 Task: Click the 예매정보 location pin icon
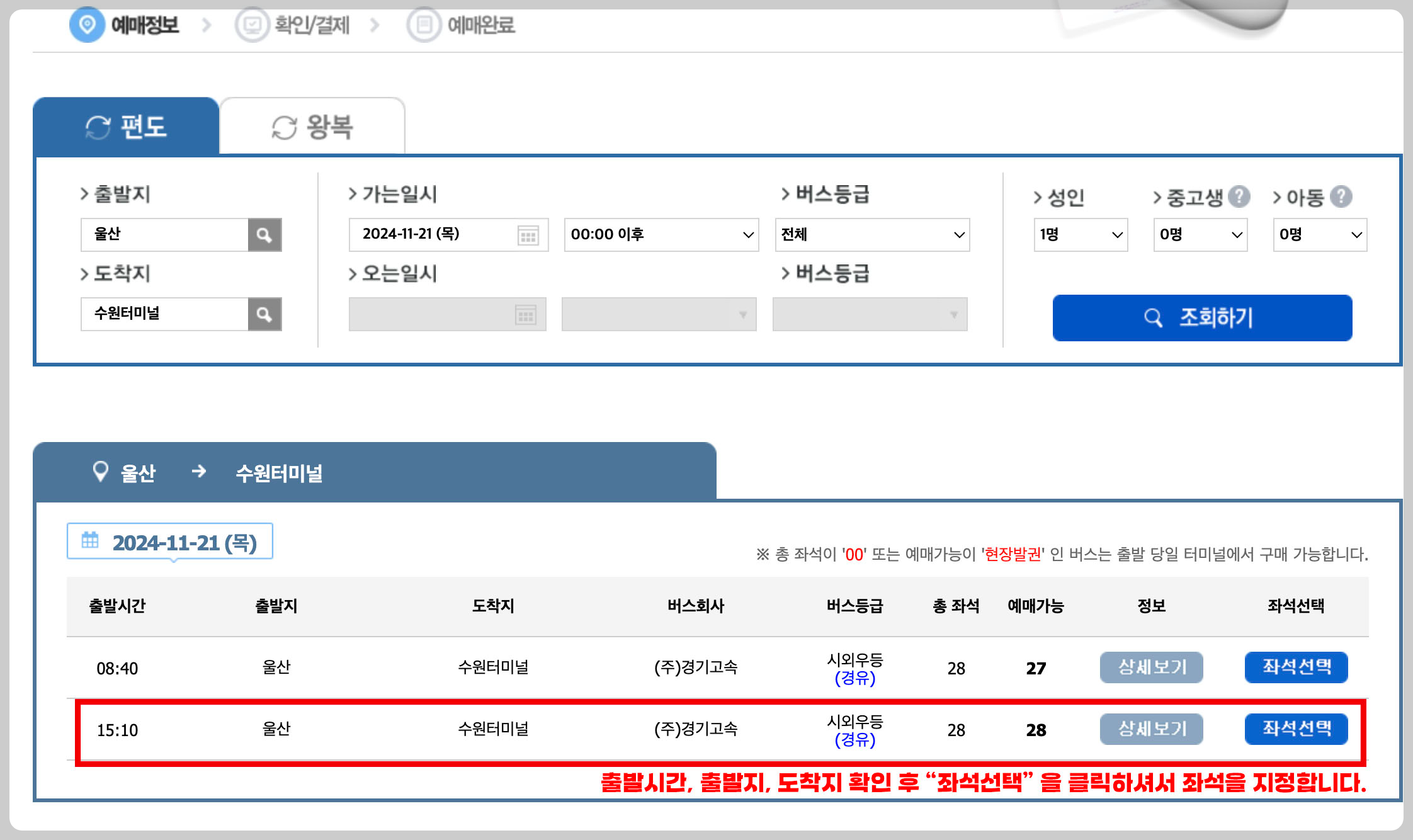[87, 25]
